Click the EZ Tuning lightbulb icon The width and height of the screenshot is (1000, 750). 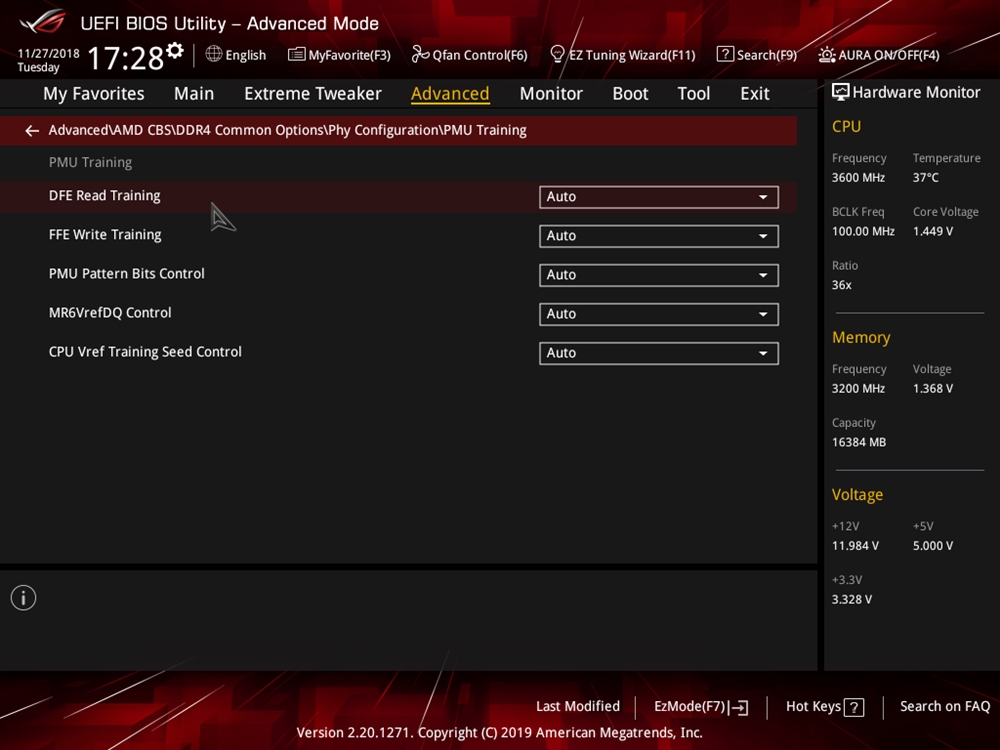(557, 54)
